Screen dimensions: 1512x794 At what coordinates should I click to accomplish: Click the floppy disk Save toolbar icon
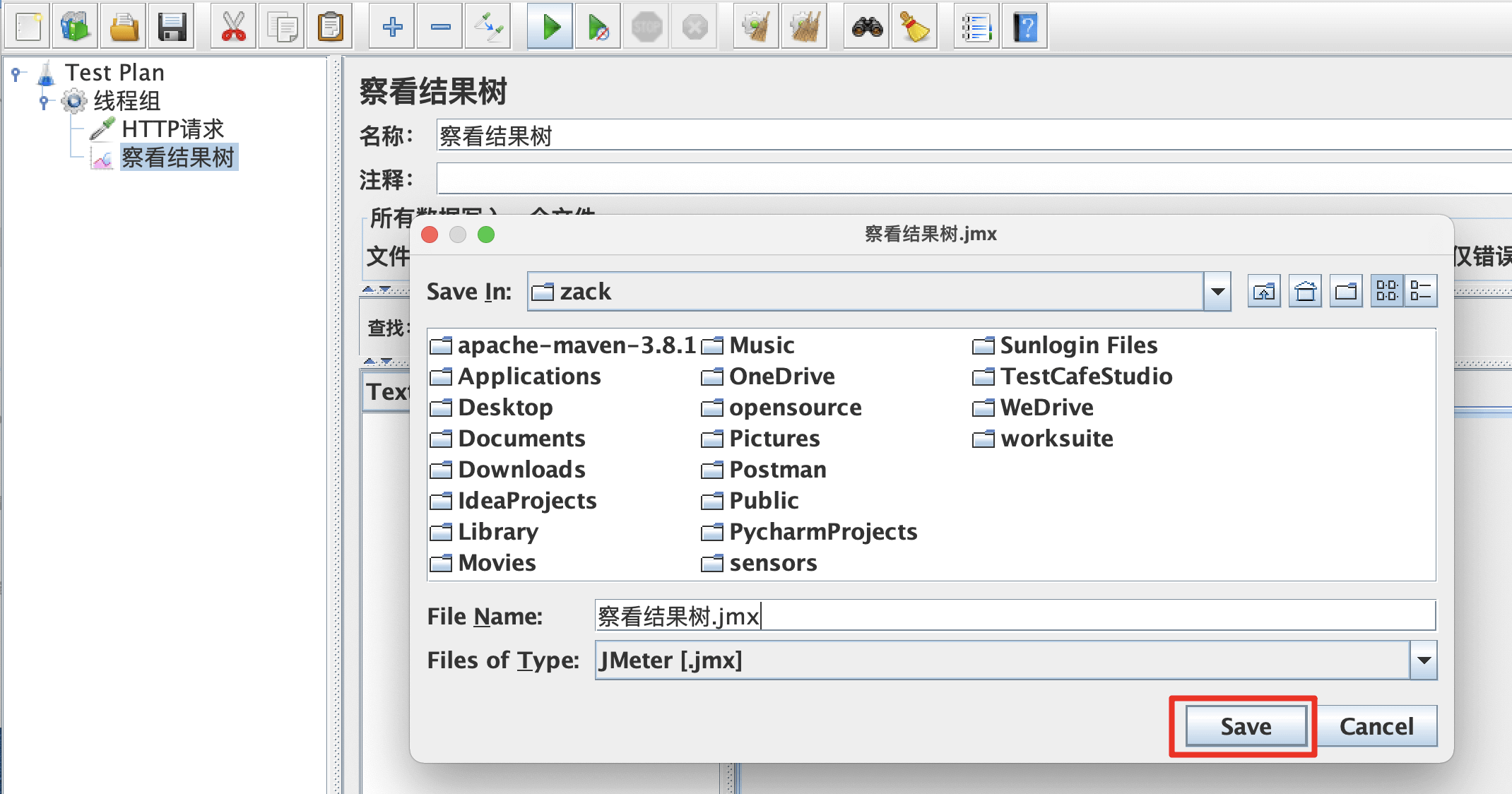172,28
